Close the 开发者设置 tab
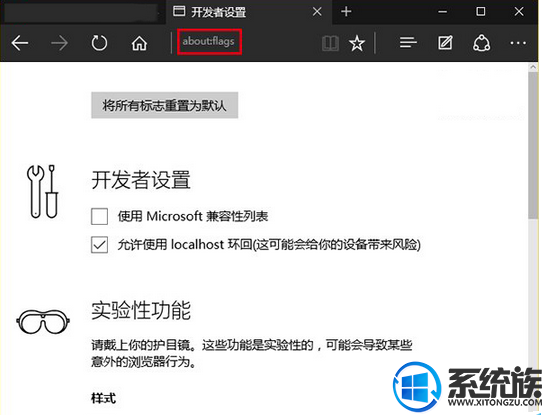This screenshot has width=542, height=415. tap(317, 12)
